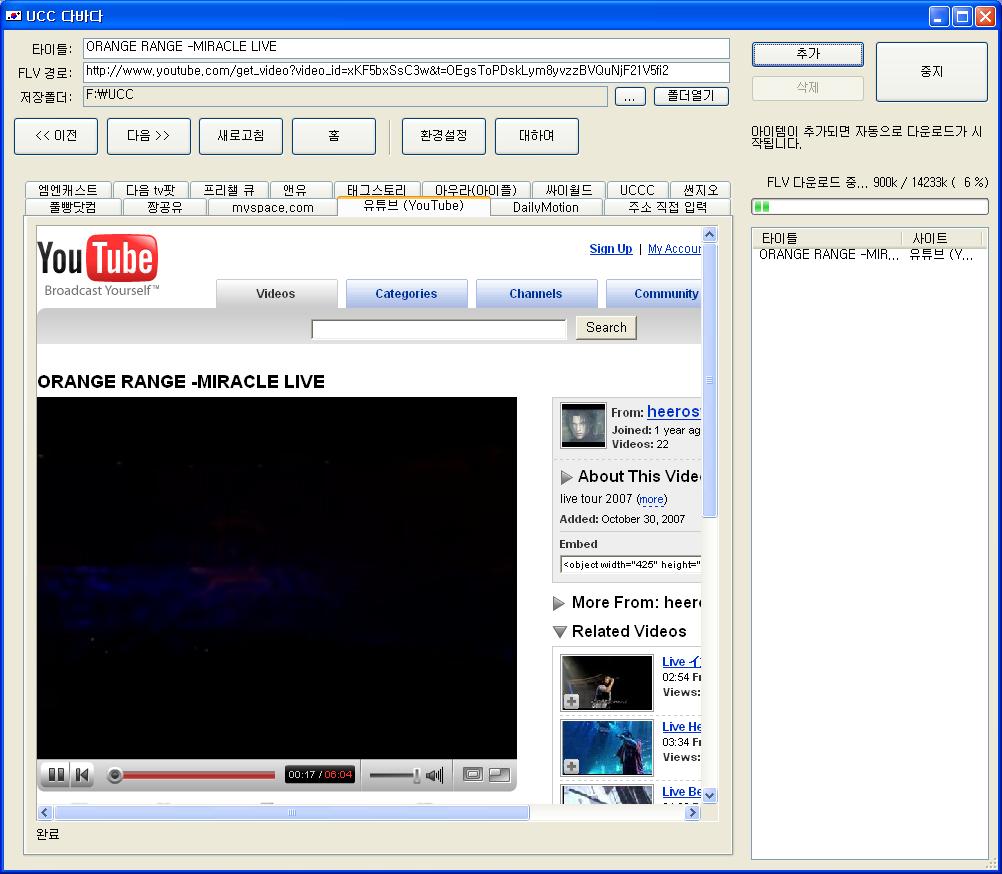Switch to the 쎈지오 tab
The width and height of the screenshot is (1002, 874).
(700, 190)
